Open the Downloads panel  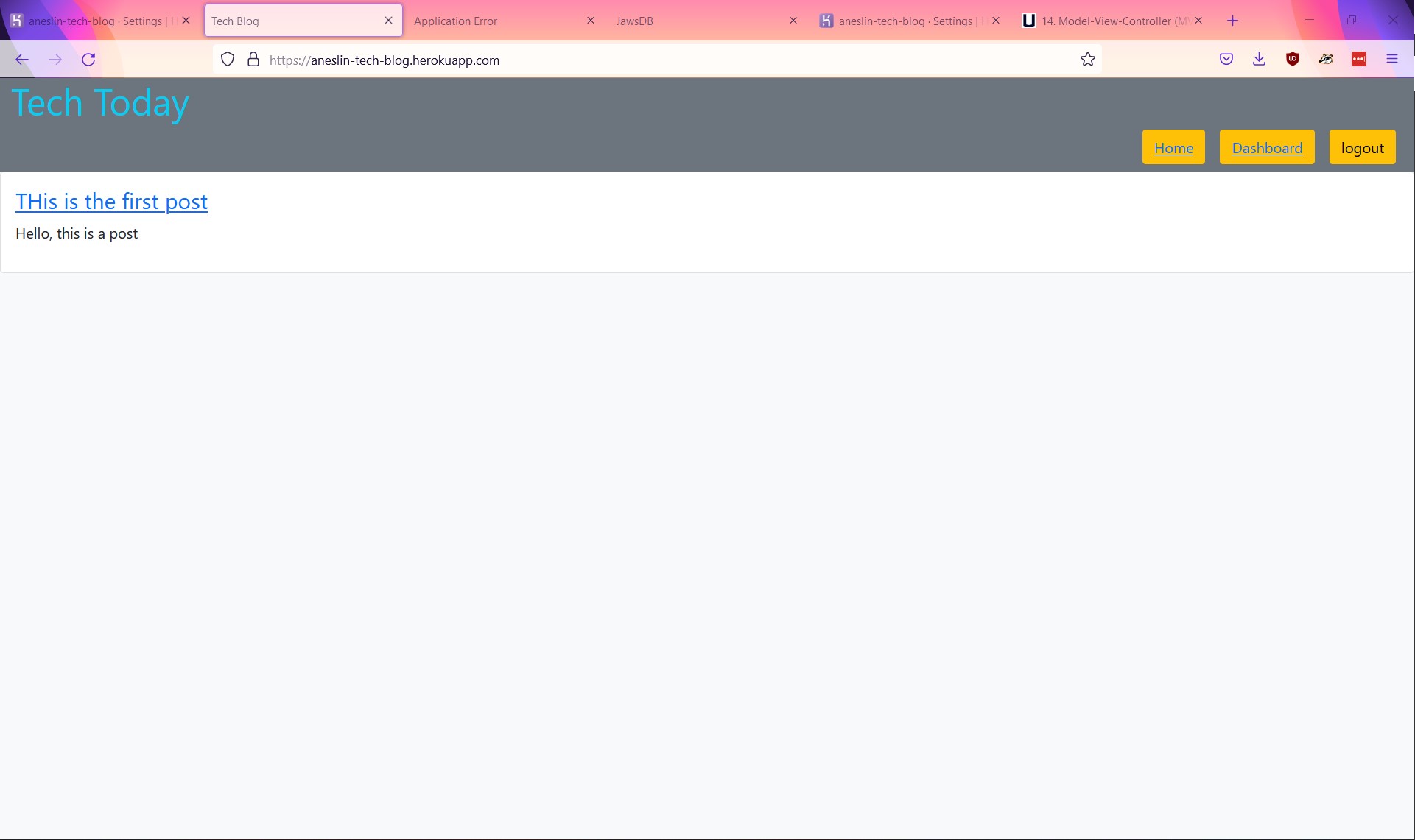(x=1259, y=60)
